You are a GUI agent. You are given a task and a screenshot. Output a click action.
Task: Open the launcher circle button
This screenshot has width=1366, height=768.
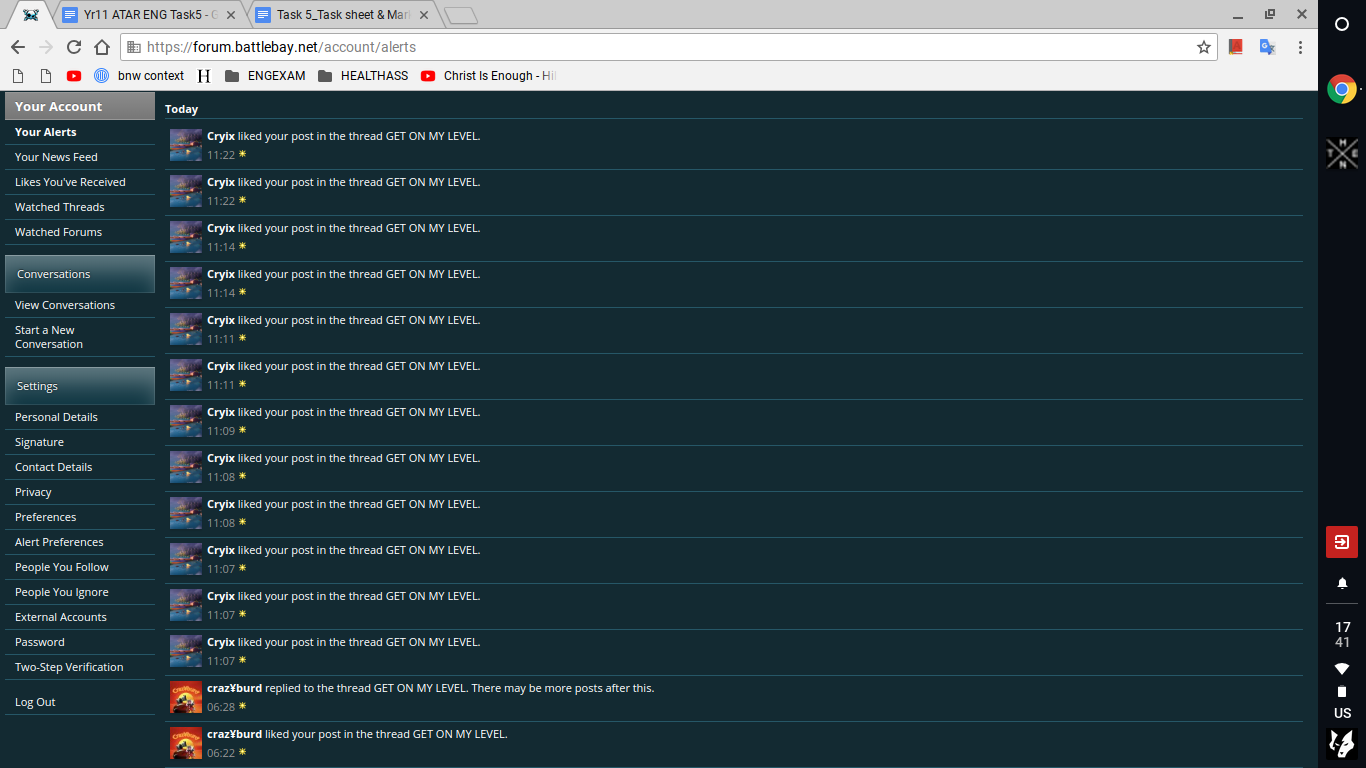coord(1342,25)
